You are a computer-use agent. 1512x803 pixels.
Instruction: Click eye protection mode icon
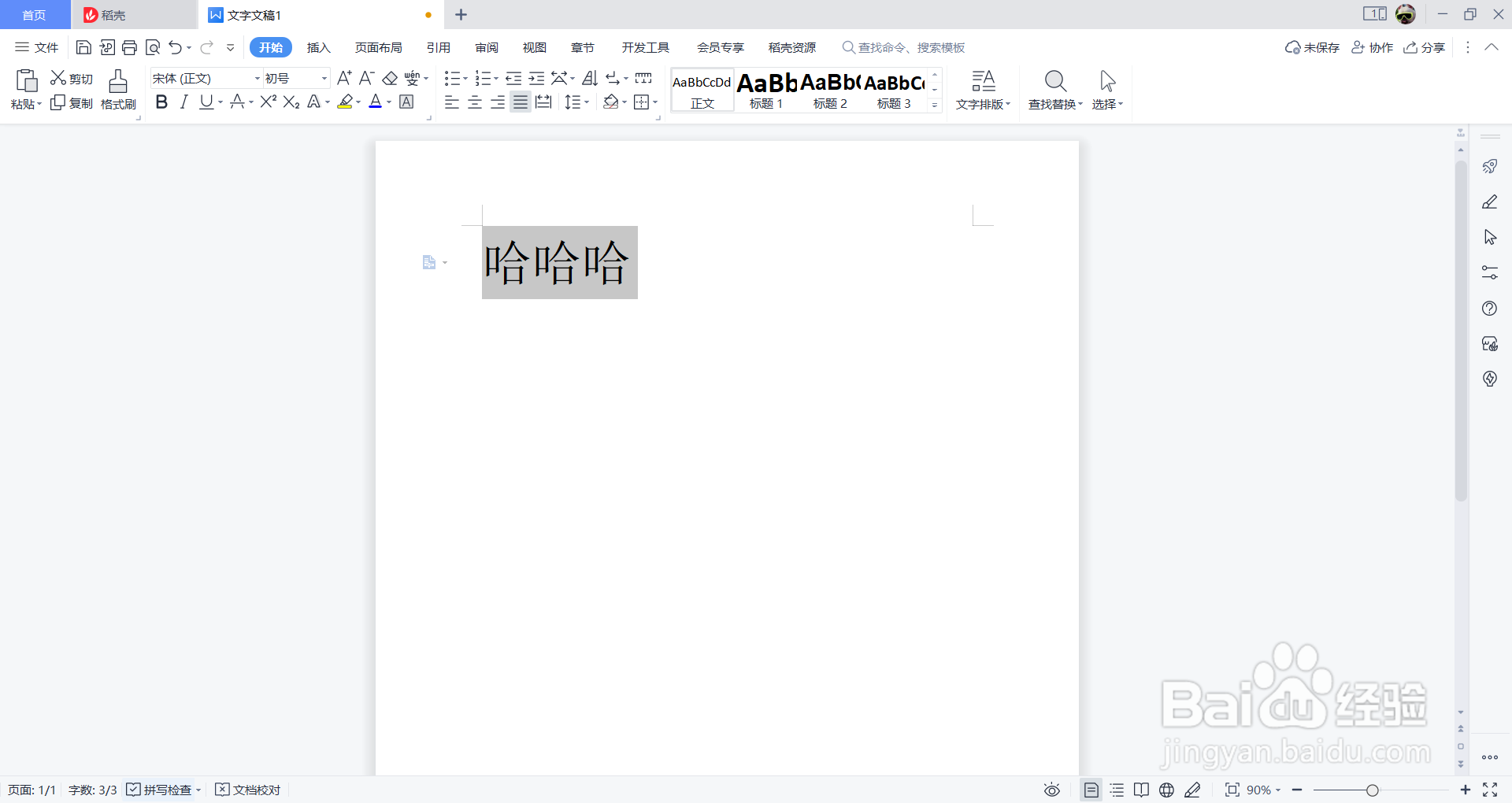coord(1052,790)
